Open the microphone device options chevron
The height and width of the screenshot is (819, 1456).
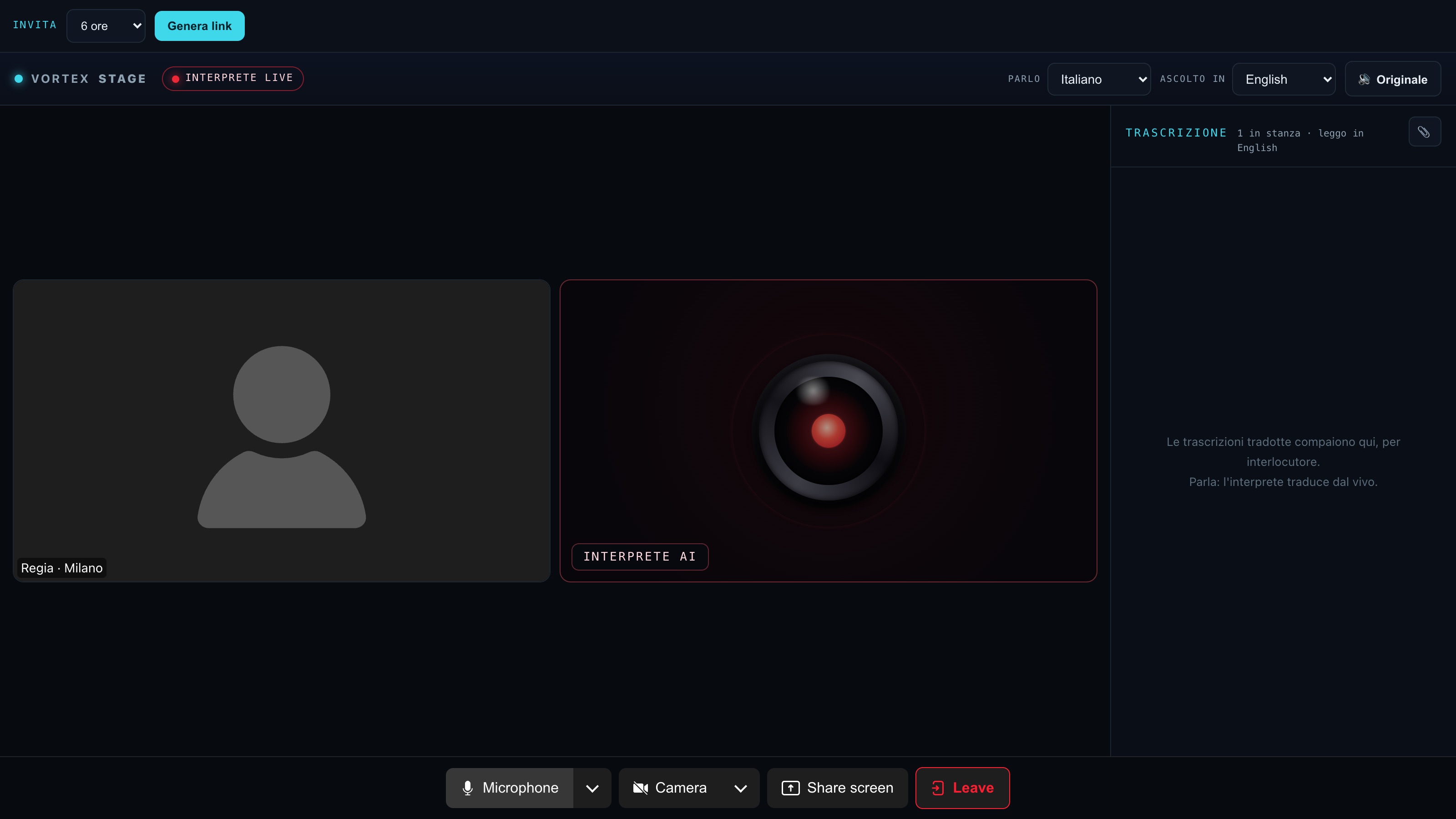[x=592, y=788]
